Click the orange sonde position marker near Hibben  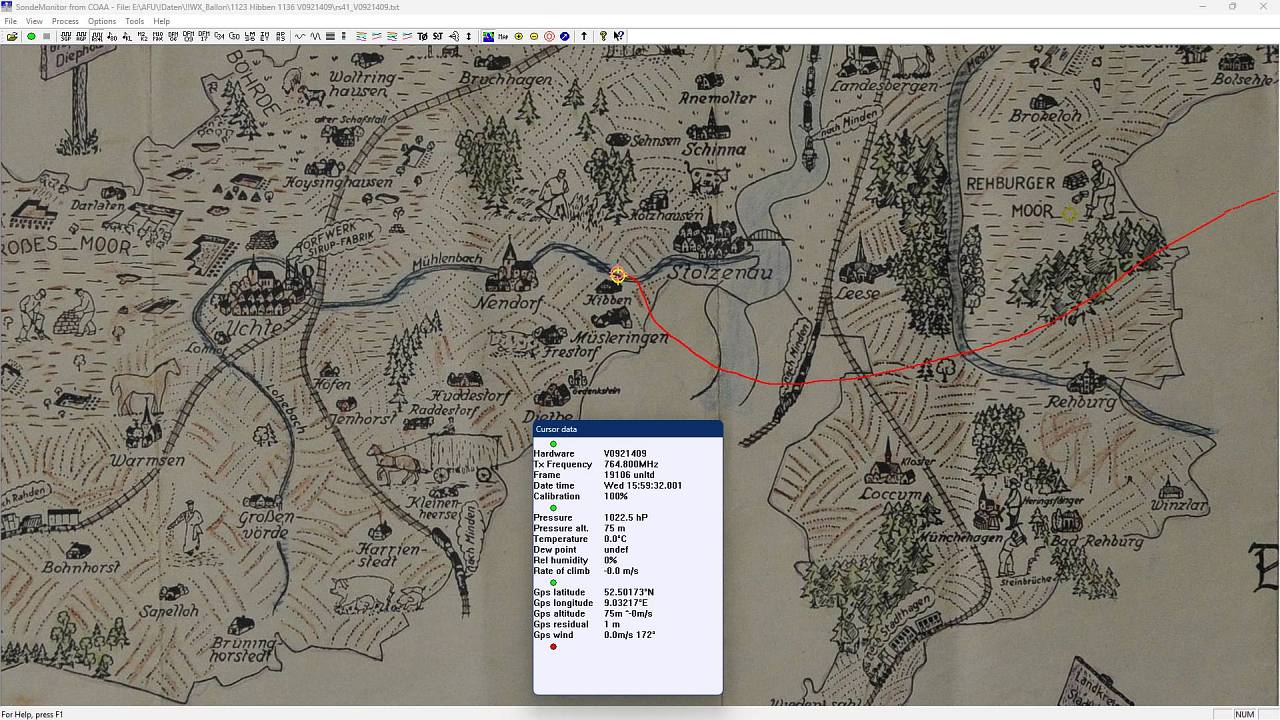tap(618, 275)
